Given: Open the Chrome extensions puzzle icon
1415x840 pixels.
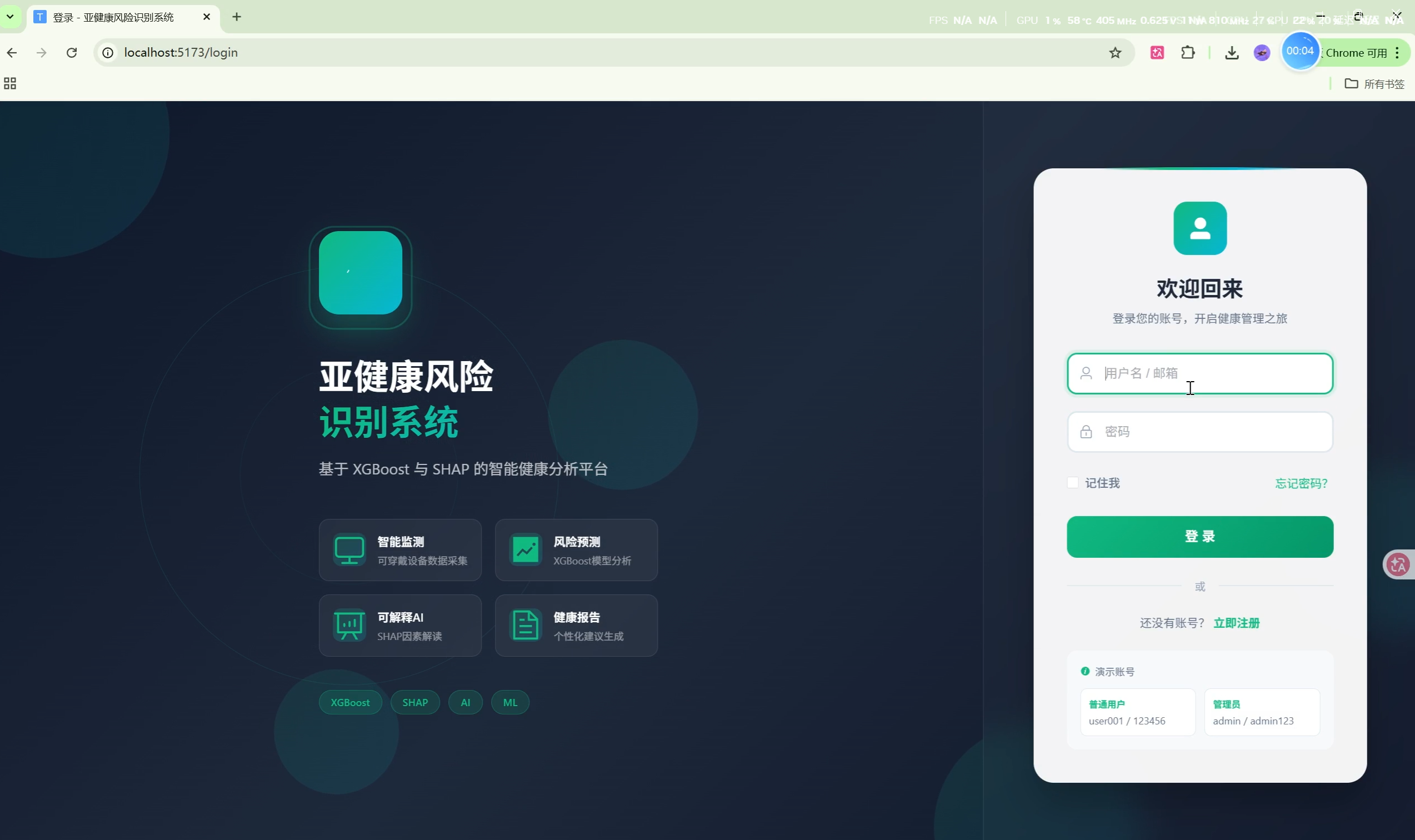Looking at the screenshot, I should pos(1187,53).
